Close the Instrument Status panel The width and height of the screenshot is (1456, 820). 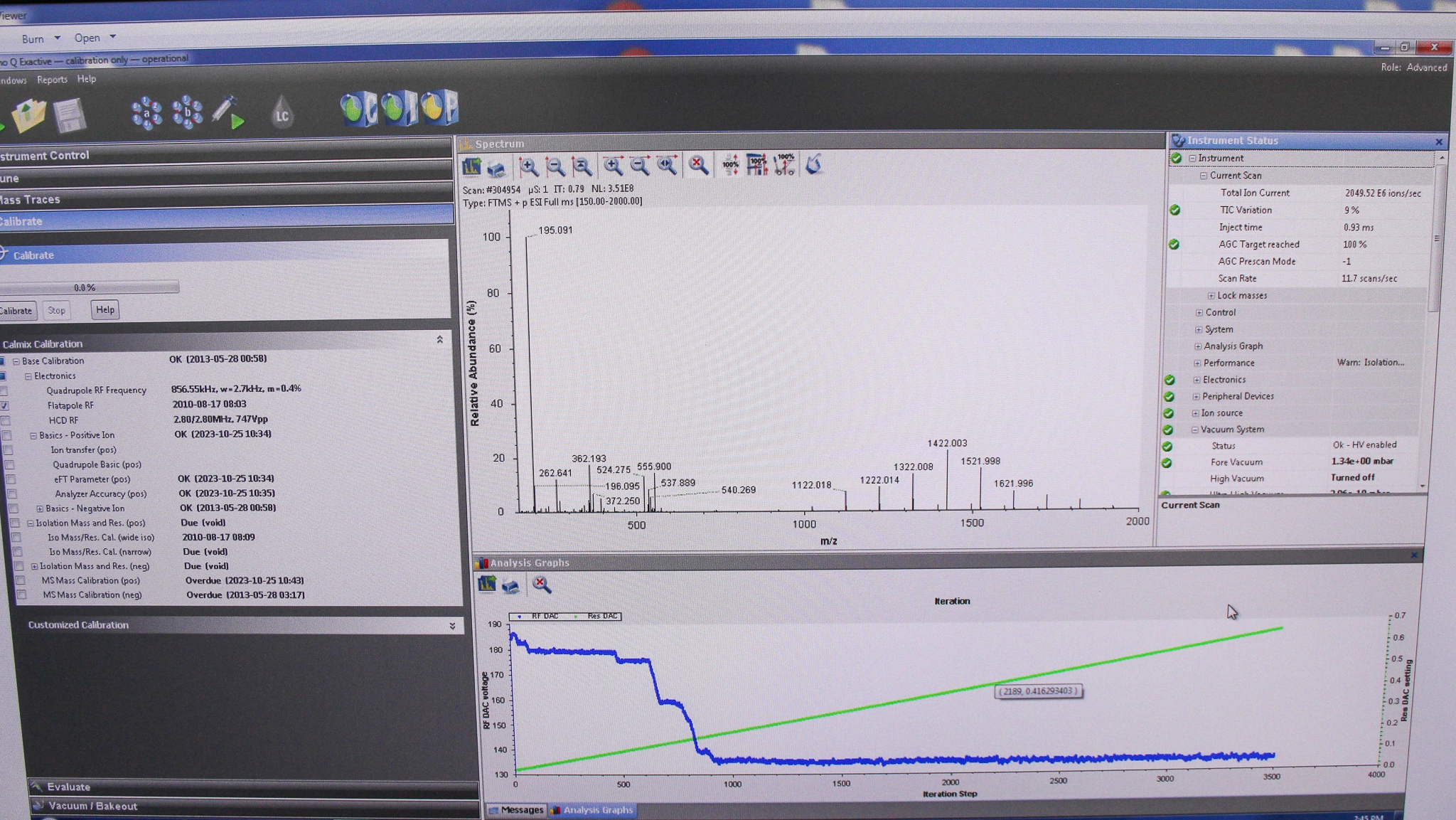[1438, 142]
